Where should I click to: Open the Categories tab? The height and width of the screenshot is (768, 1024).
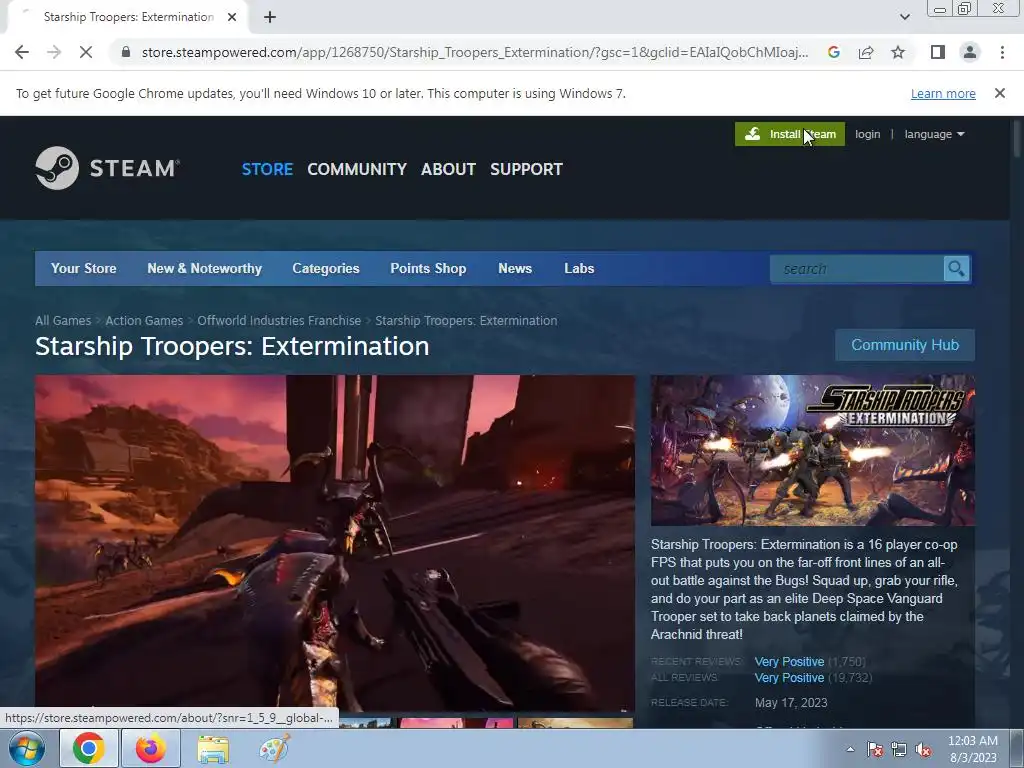(x=326, y=268)
